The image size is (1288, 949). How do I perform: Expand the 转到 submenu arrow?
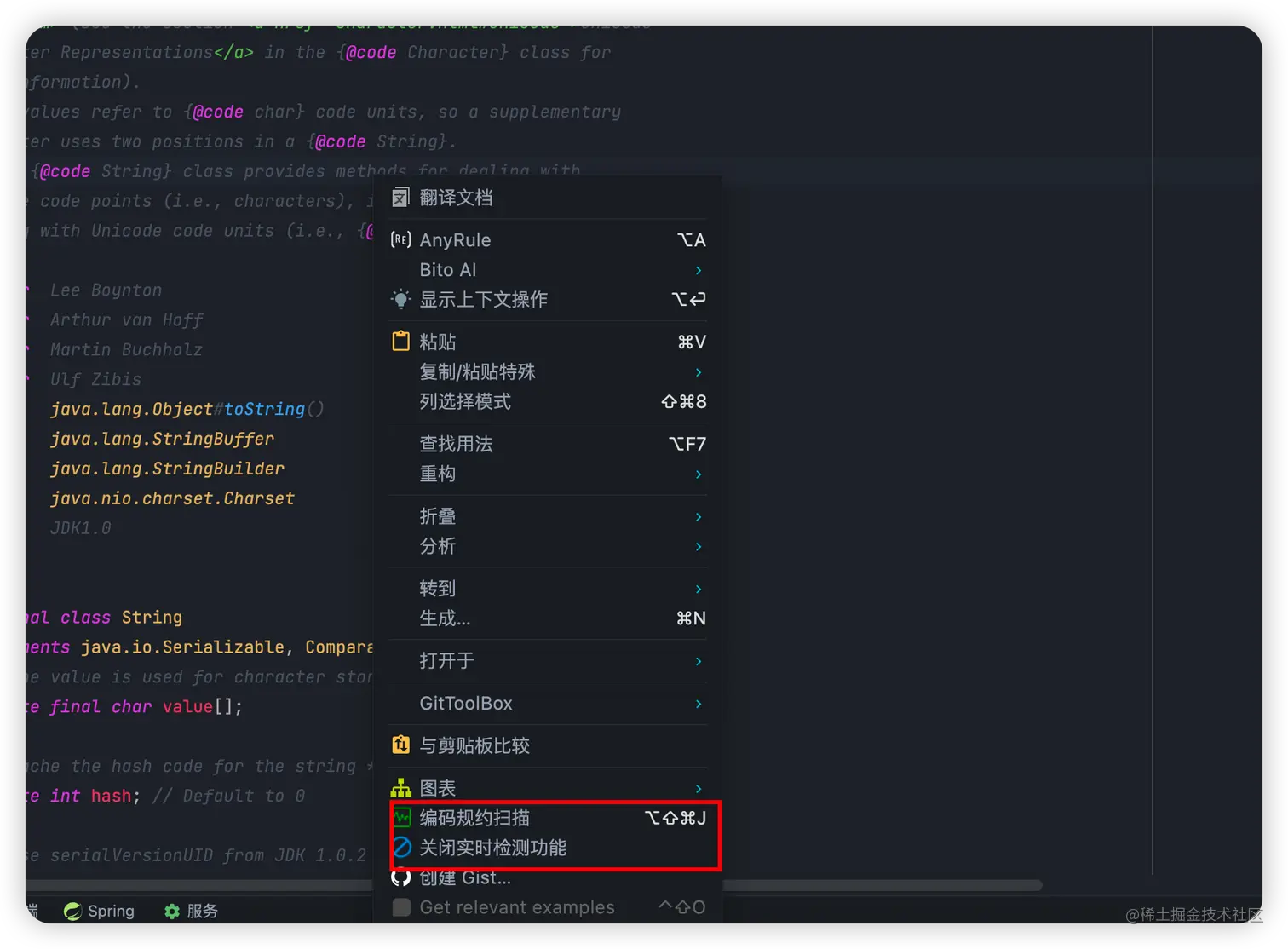click(699, 589)
